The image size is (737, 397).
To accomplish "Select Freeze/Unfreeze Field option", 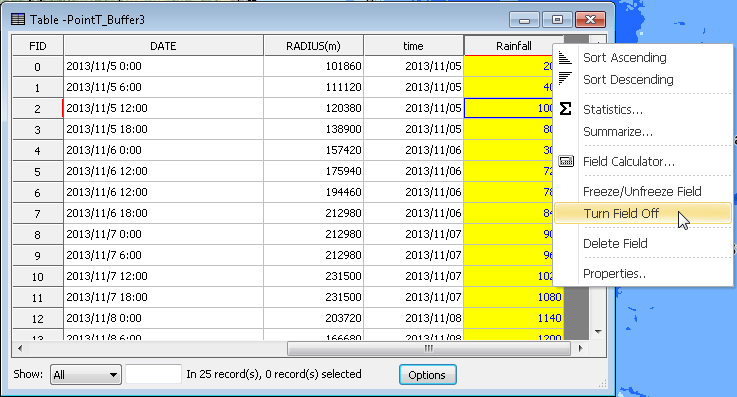I will pyautogui.click(x=642, y=191).
